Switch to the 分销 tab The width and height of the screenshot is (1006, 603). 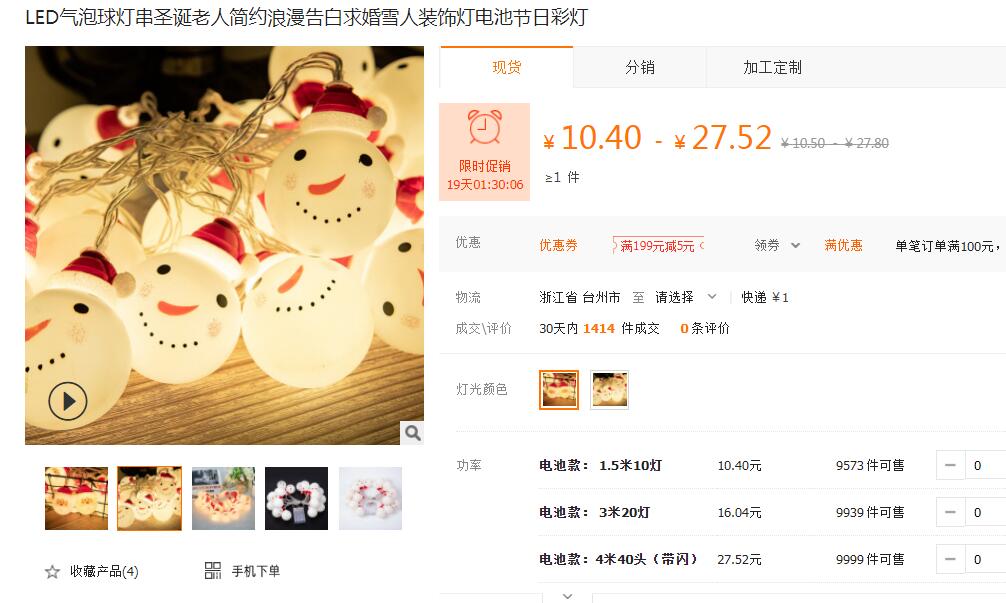(x=640, y=67)
